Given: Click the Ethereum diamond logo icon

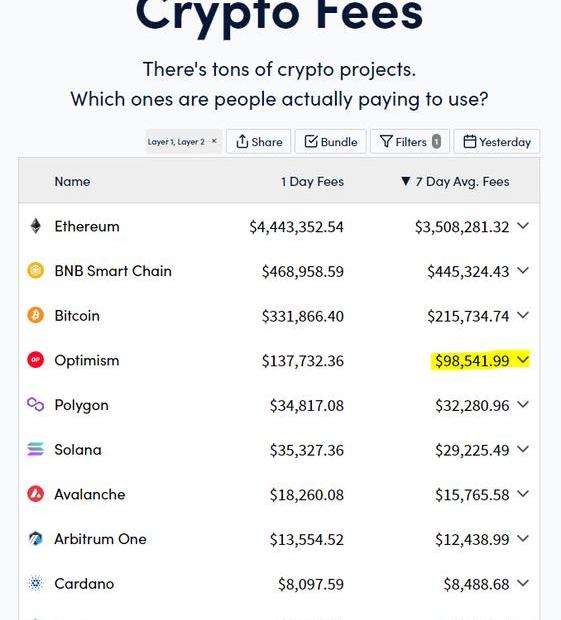Looking at the screenshot, I should coord(36,226).
